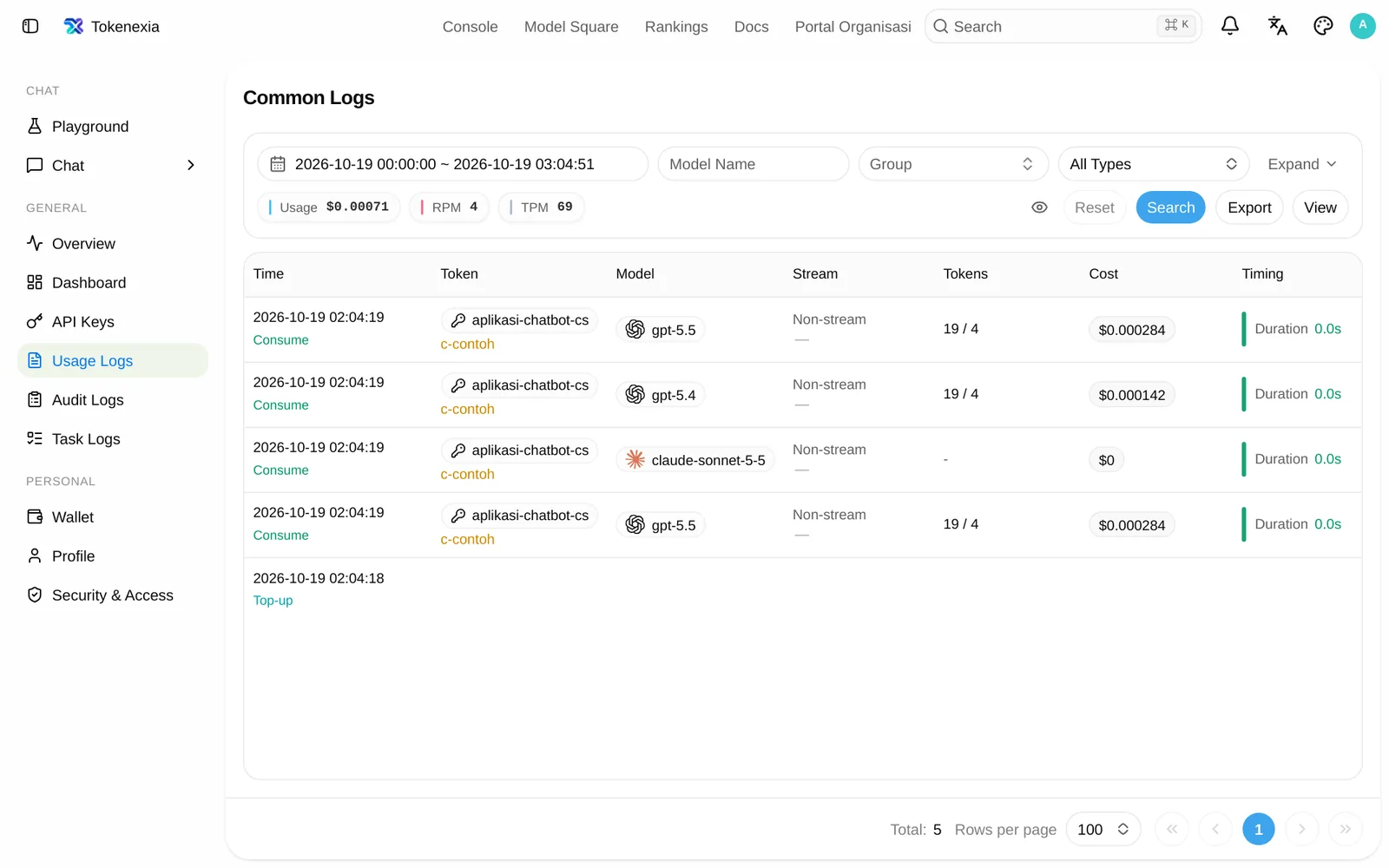Click the View button

tap(1320, 207)
